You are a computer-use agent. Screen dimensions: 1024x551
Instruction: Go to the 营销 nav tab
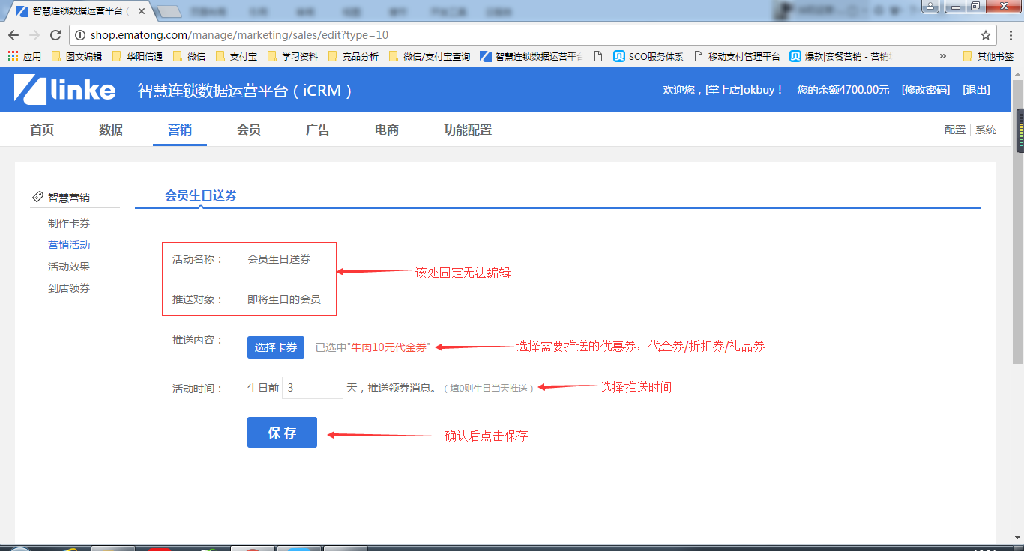pyautogui.click(x=180, y=130)
